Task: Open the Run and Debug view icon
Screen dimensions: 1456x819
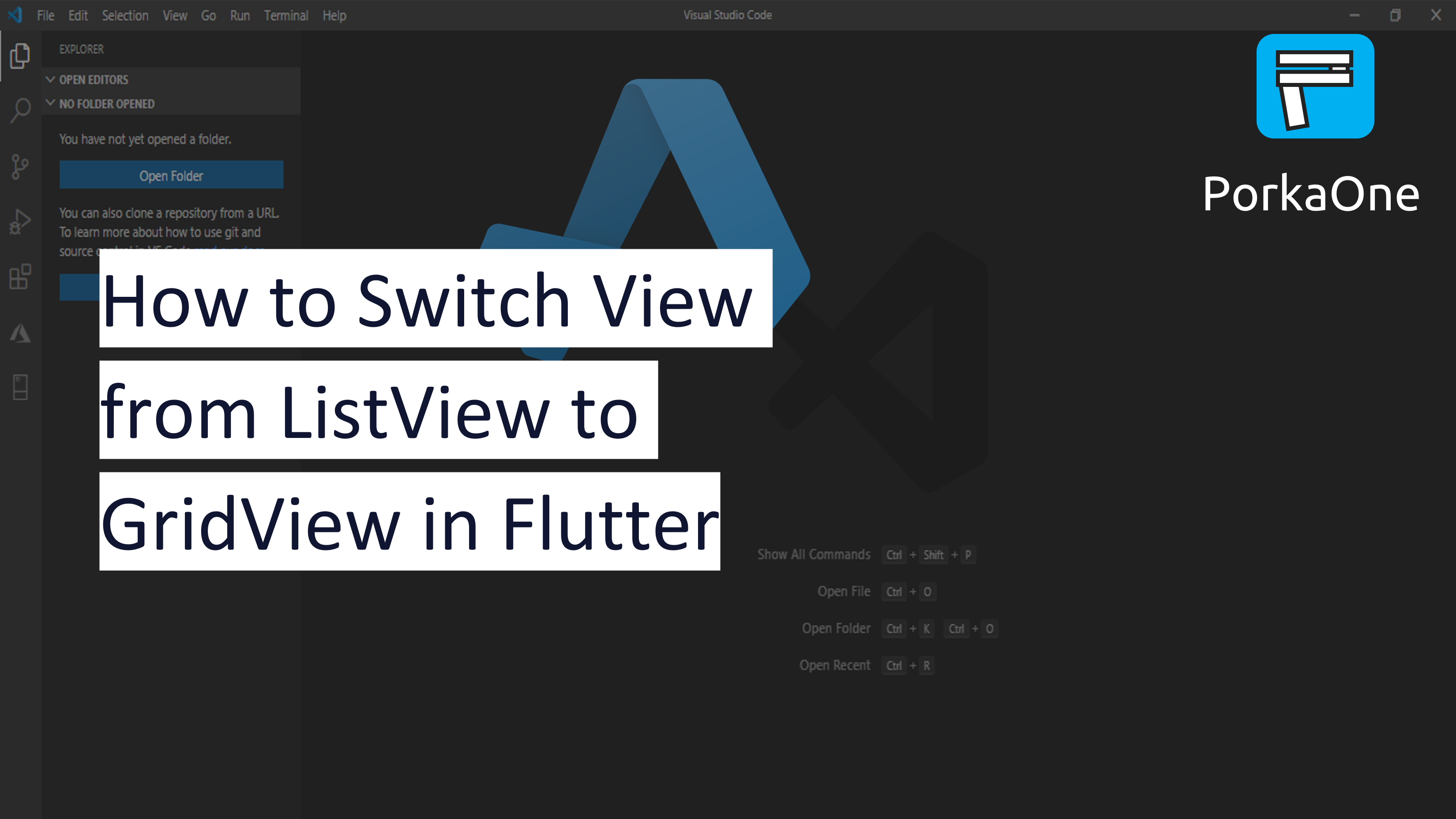Action: (x=20, y=221)
